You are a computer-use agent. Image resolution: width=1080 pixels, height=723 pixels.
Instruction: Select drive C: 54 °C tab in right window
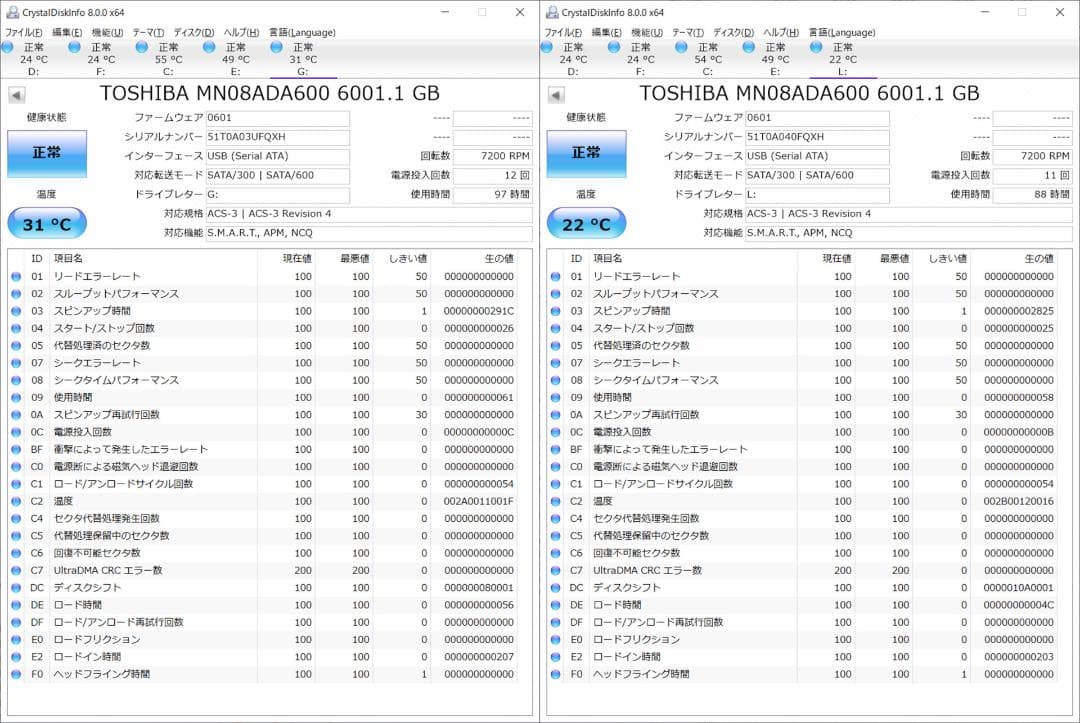tap(708, 59)
